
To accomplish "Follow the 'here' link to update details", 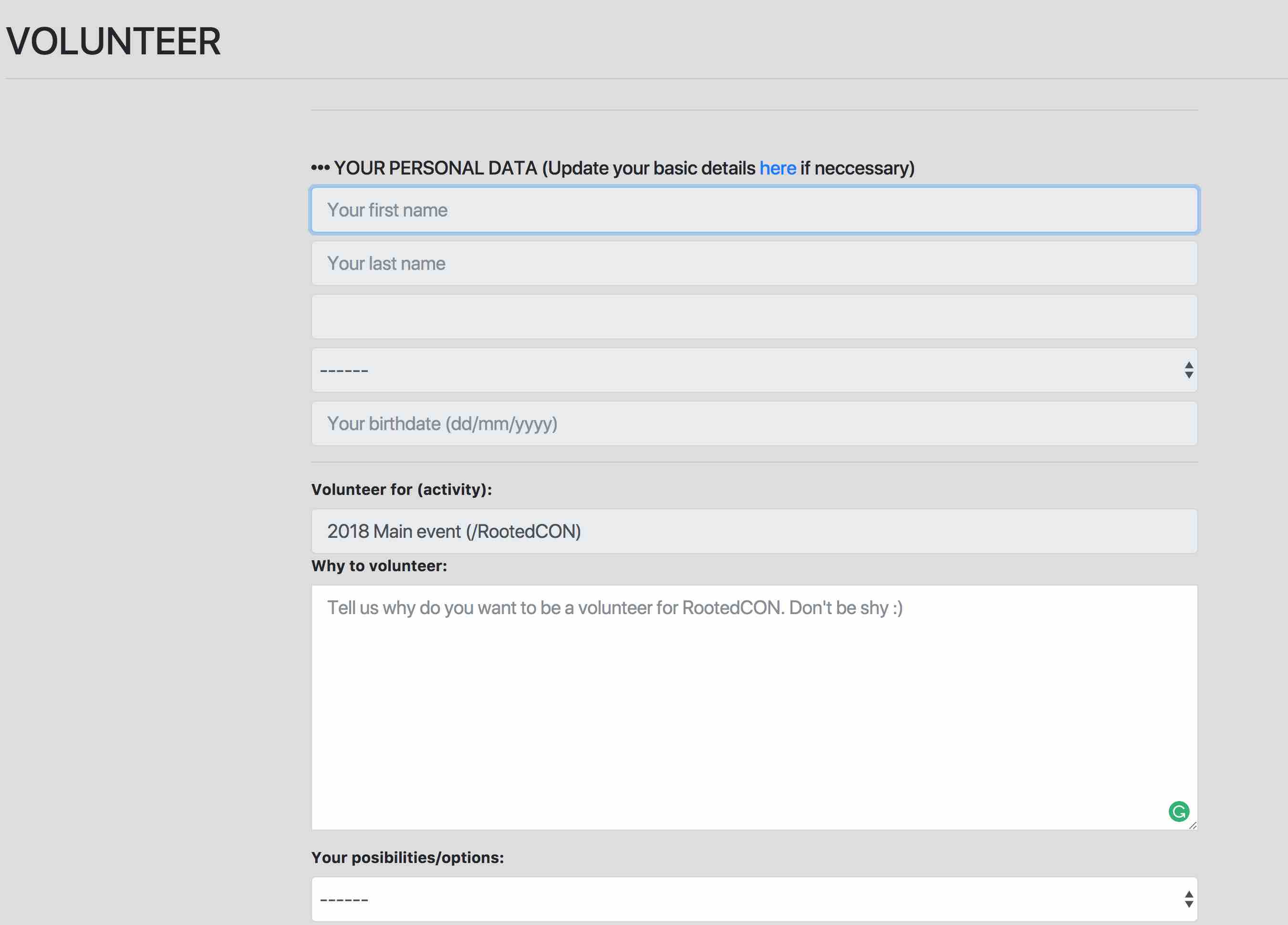I will (x=778, y=168).
